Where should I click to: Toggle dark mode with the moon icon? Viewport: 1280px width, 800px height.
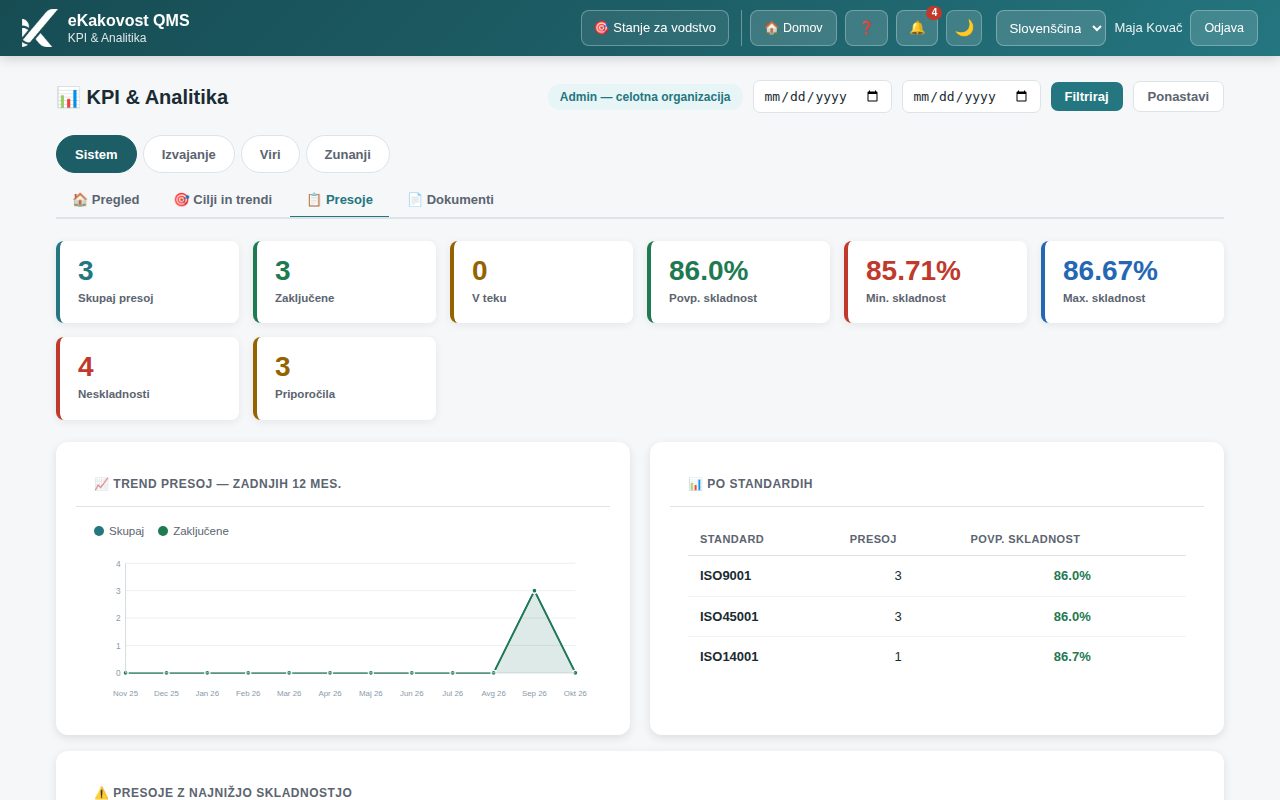[x=964, y=28]
